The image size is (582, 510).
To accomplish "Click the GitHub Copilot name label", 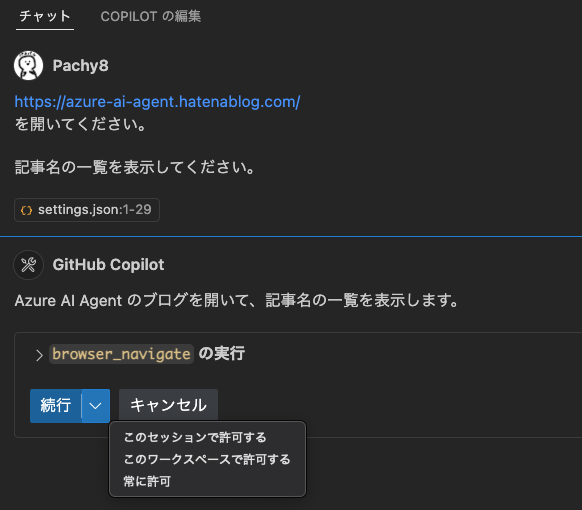I will tap(108, 265).
